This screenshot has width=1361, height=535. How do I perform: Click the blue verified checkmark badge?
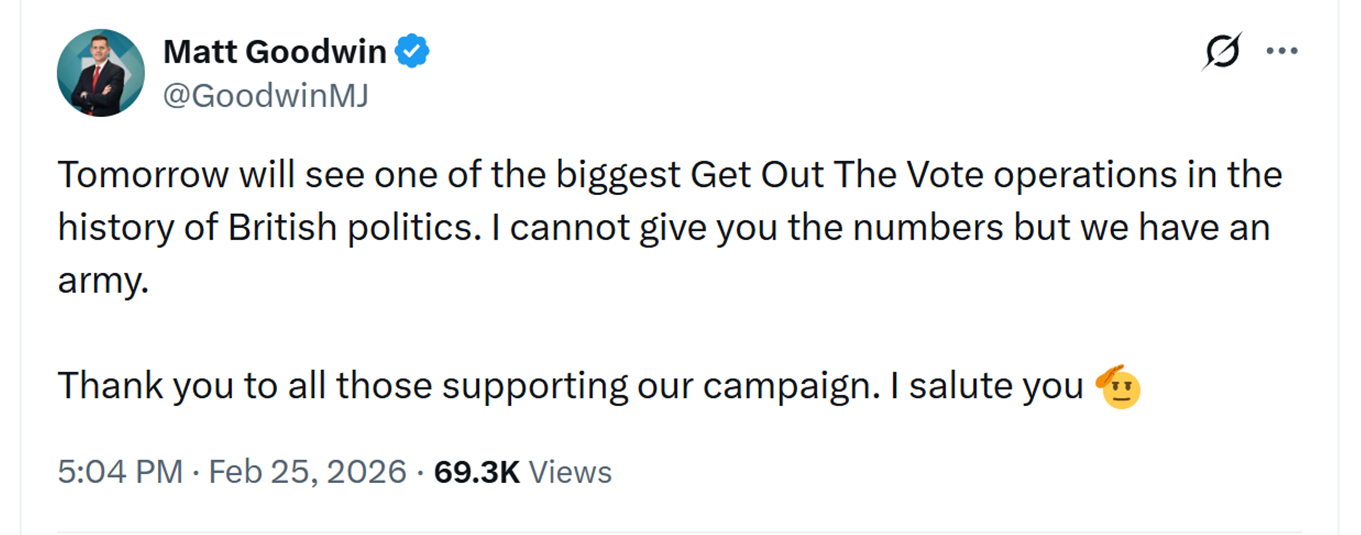412,51
